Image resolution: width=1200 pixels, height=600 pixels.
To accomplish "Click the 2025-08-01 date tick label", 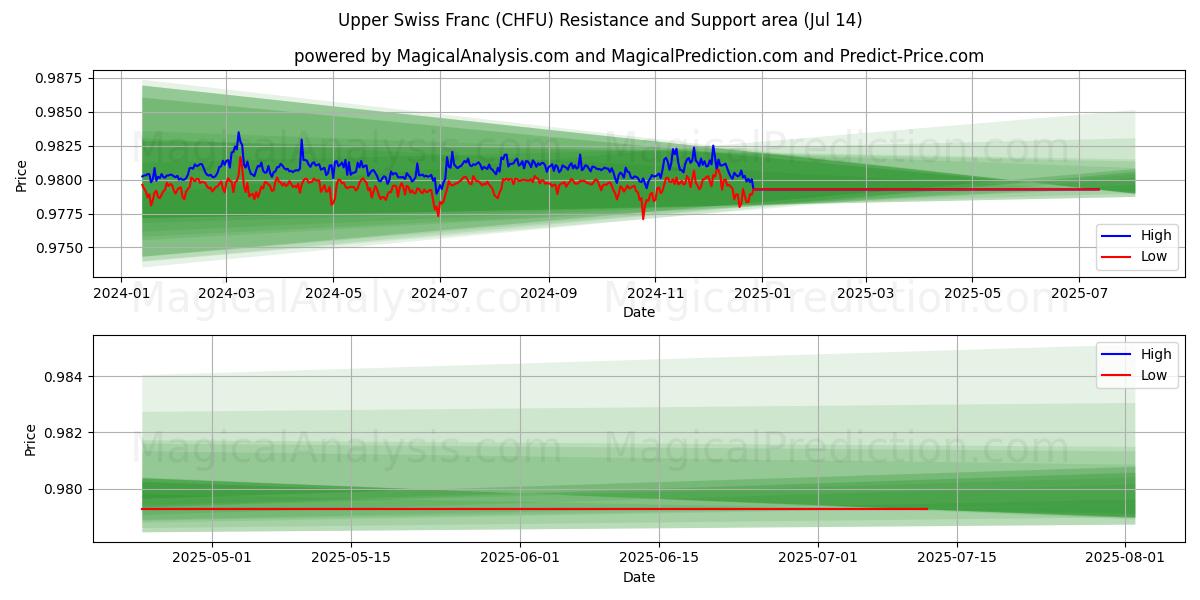I will tap(1126, 559).
